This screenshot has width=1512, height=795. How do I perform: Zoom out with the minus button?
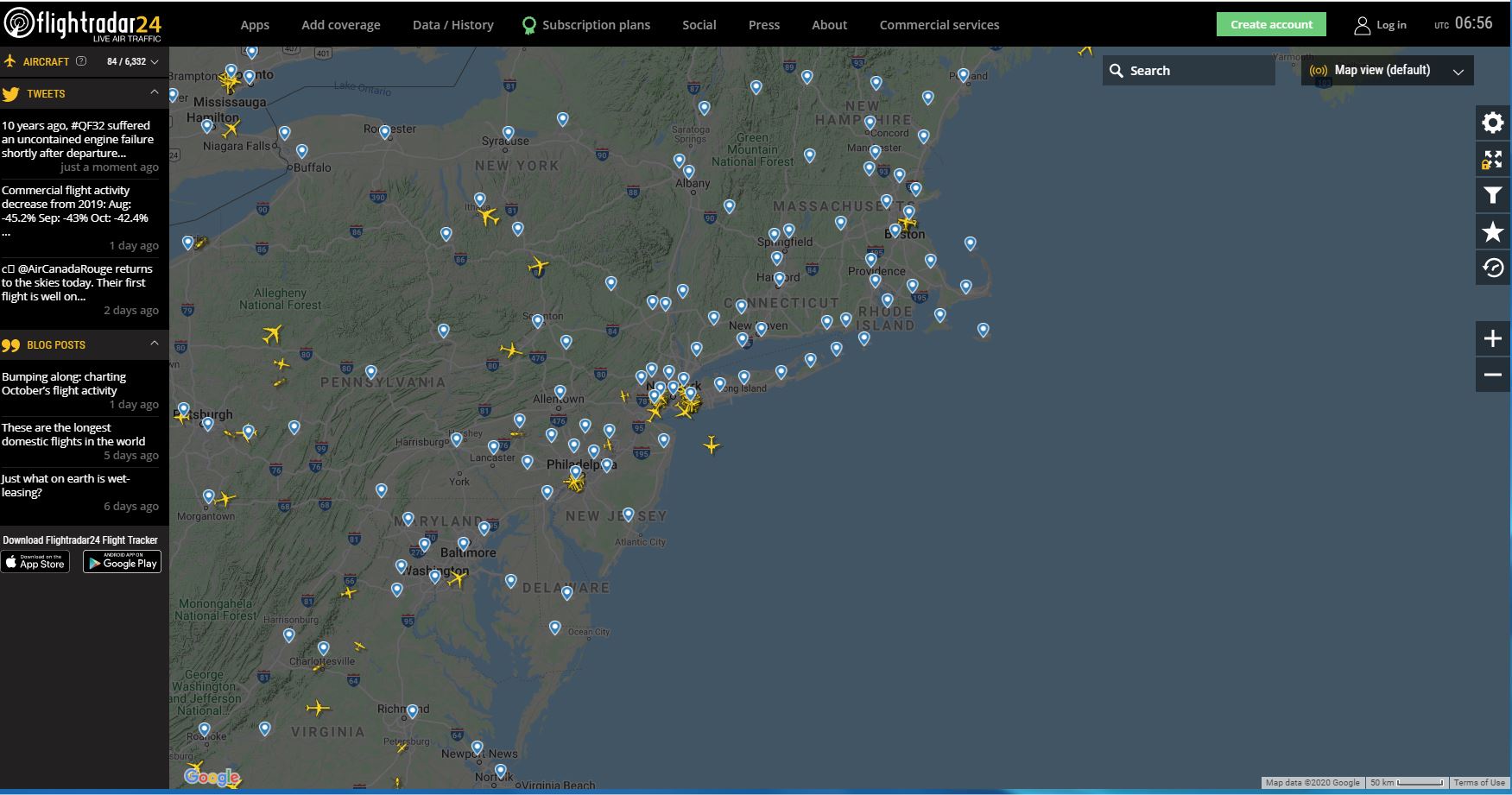click(1492, 375)
